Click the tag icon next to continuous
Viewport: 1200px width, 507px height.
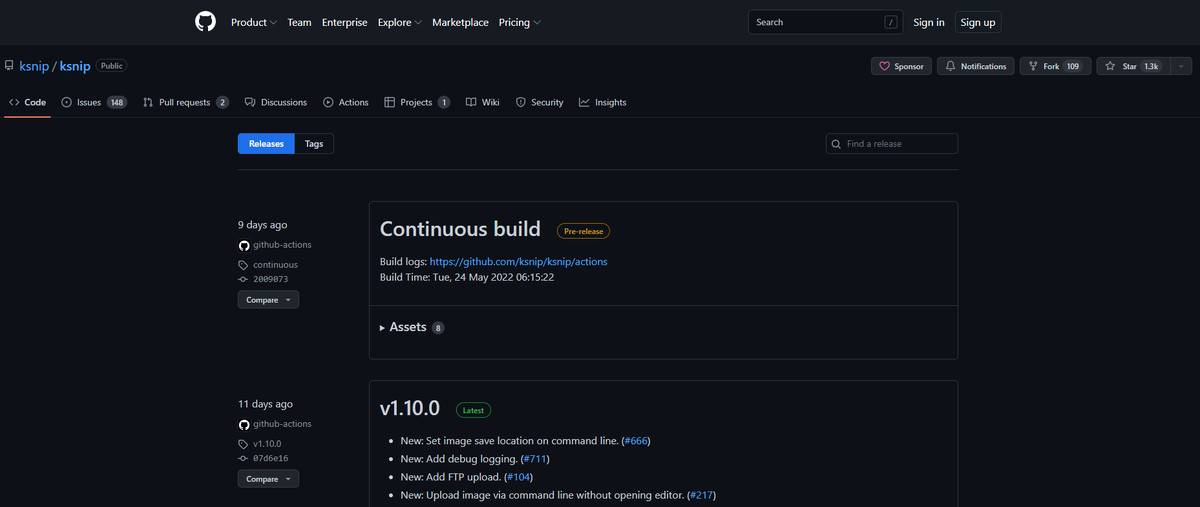(x=243, y=265)
